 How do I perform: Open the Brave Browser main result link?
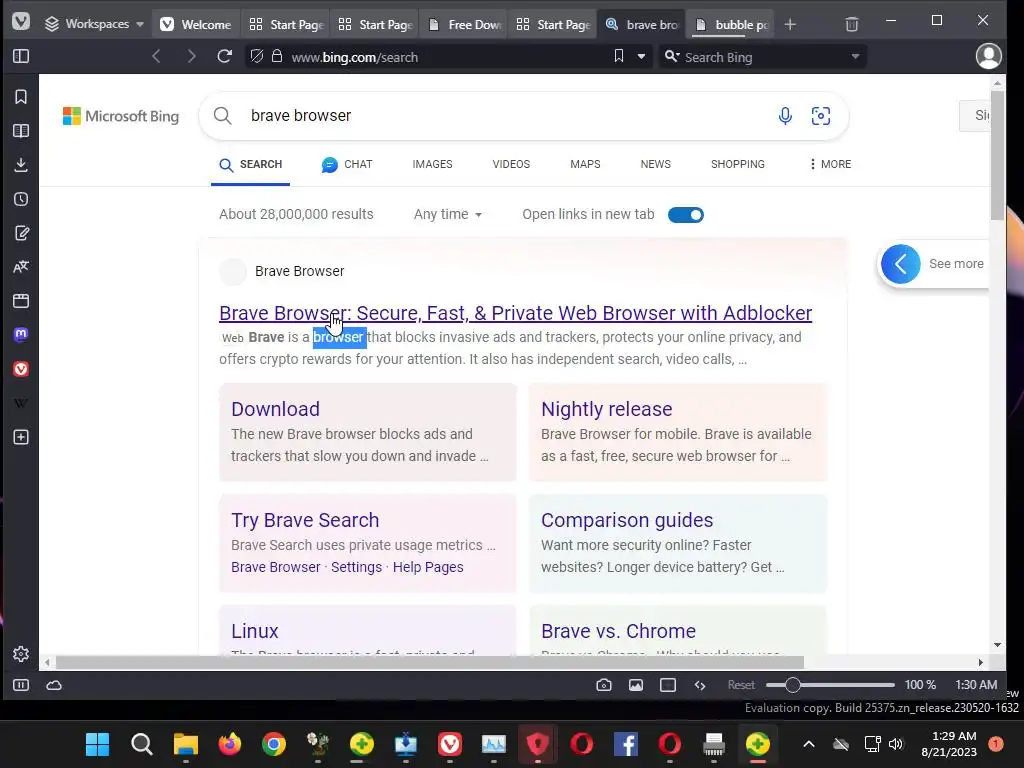515,313
